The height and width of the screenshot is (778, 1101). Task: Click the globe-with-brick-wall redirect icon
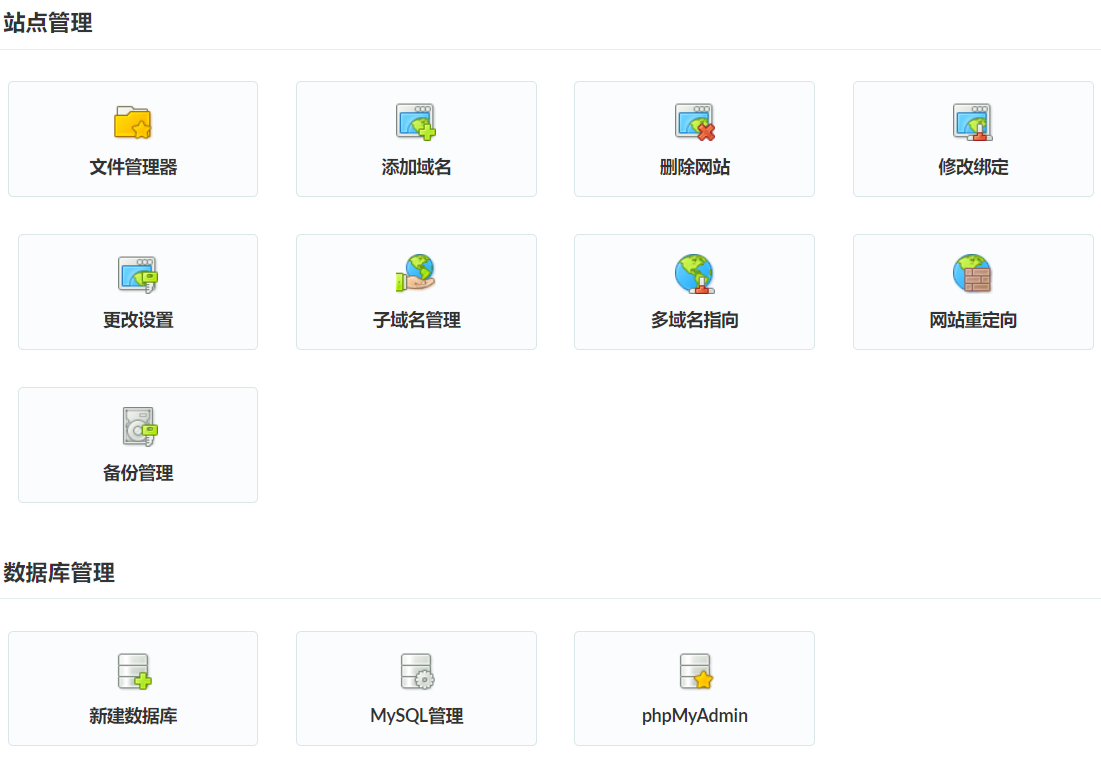pyautogui.click(x=972, y=274)
